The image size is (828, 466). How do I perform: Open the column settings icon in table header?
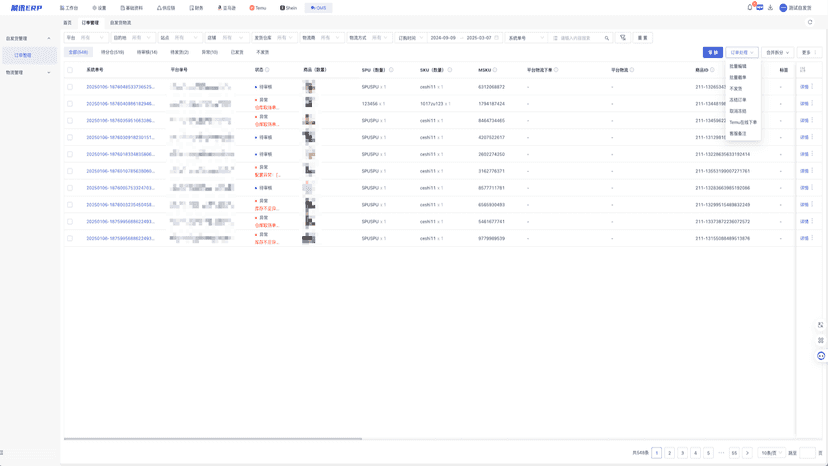(803, 70)
